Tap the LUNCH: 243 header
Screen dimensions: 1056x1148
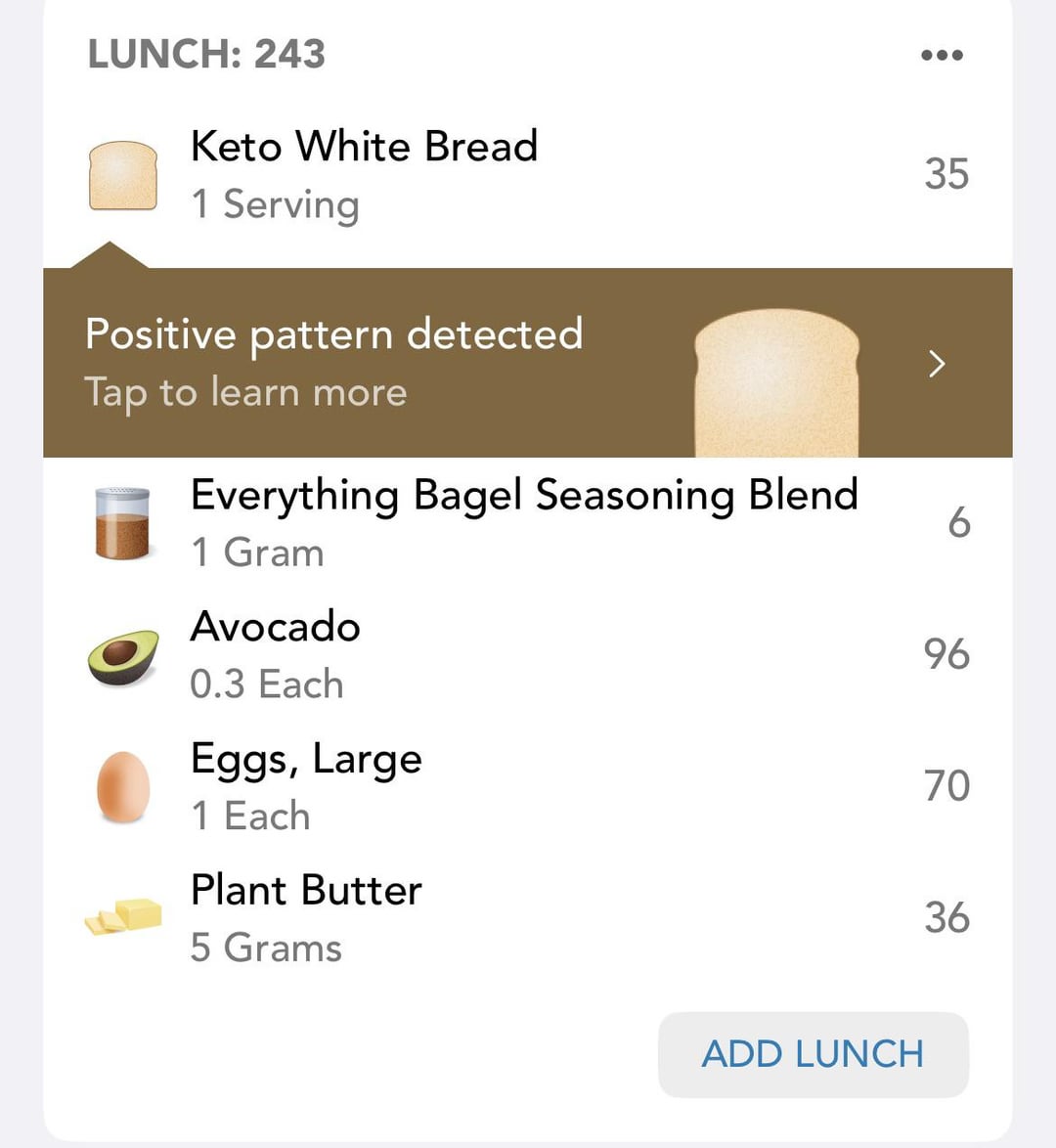click(x=206, y=54)
